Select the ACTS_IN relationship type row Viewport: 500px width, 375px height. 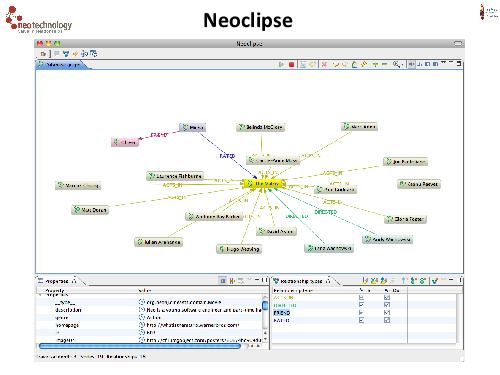[364, 297]
